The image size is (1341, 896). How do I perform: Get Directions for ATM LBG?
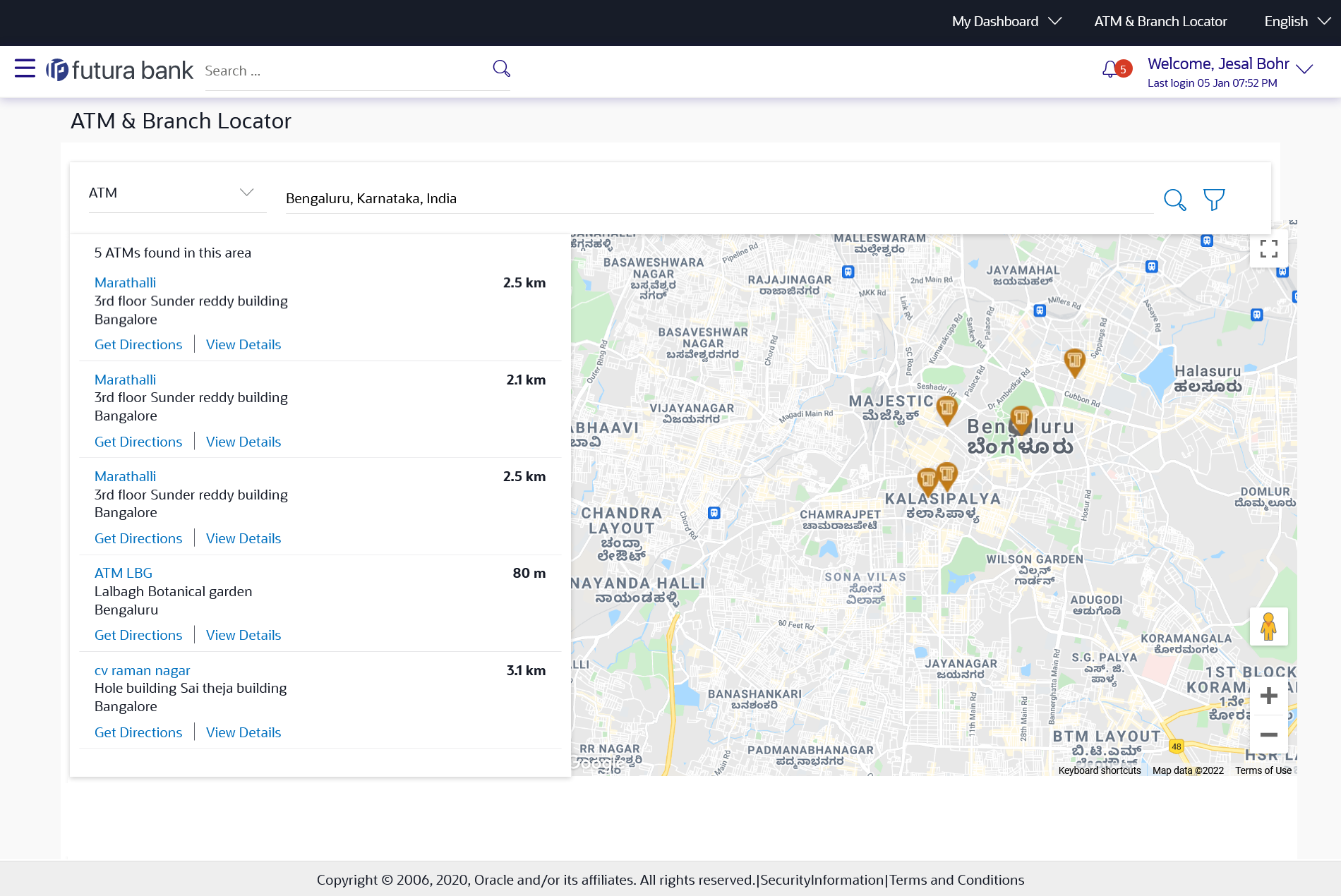(138, 635)
